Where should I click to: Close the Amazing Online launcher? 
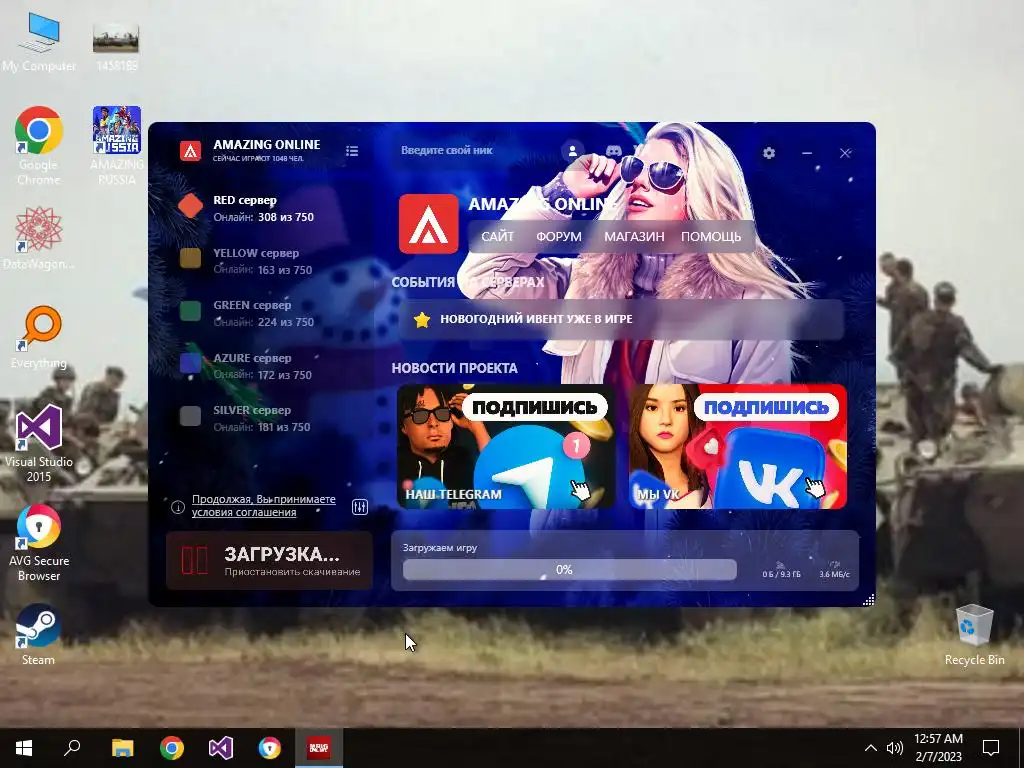845,153
